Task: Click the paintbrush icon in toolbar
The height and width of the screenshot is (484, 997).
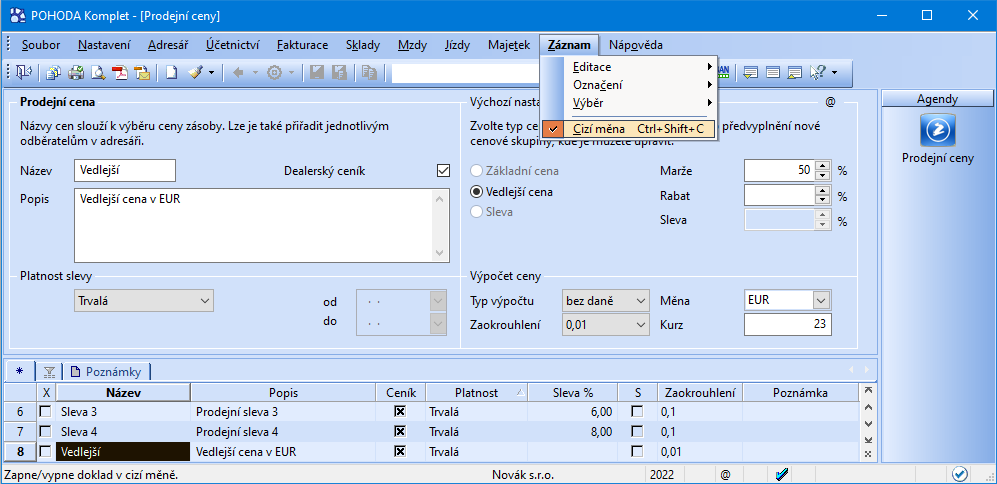Action: point(194,72)
